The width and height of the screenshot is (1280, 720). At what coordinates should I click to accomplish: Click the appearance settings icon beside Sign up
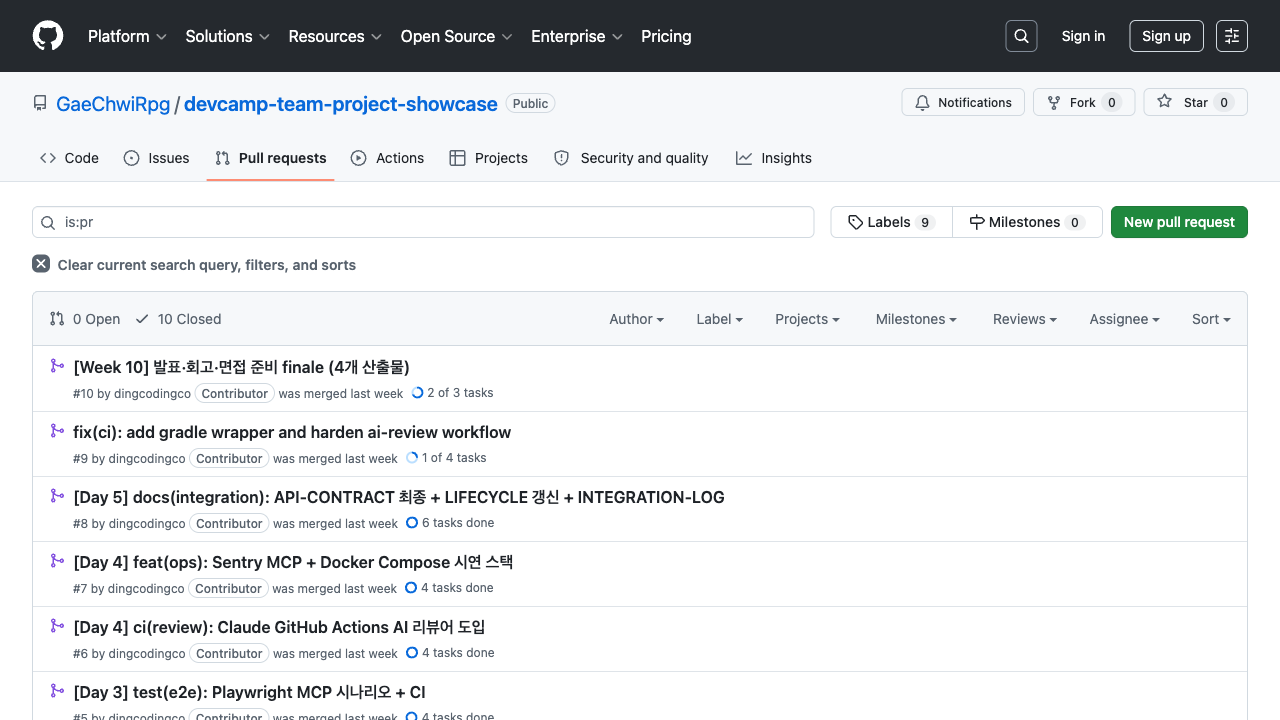coord(1232,36)
